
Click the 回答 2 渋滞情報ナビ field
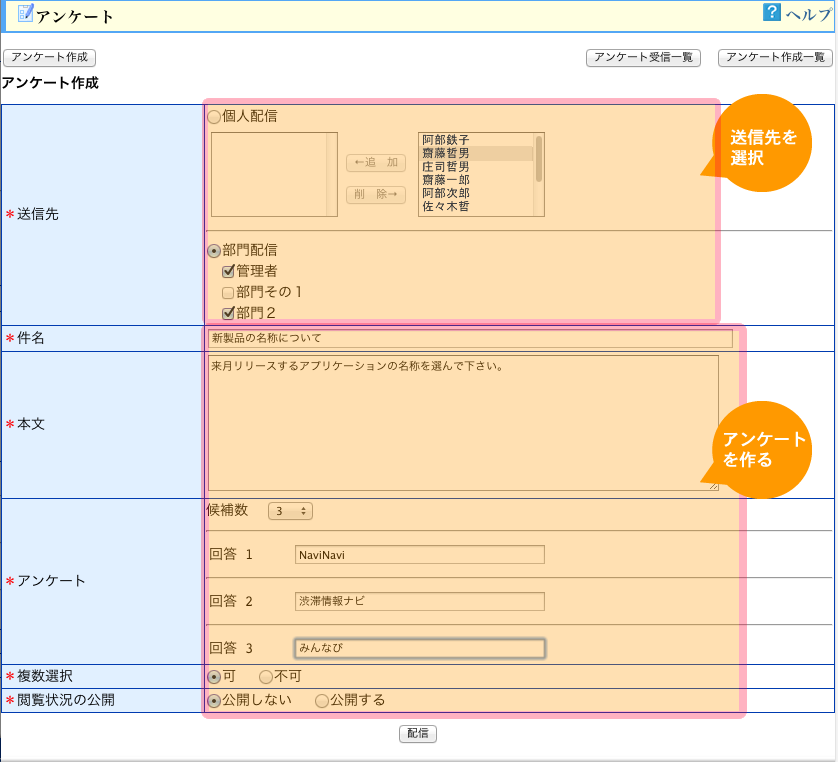(x=420, y=601)
